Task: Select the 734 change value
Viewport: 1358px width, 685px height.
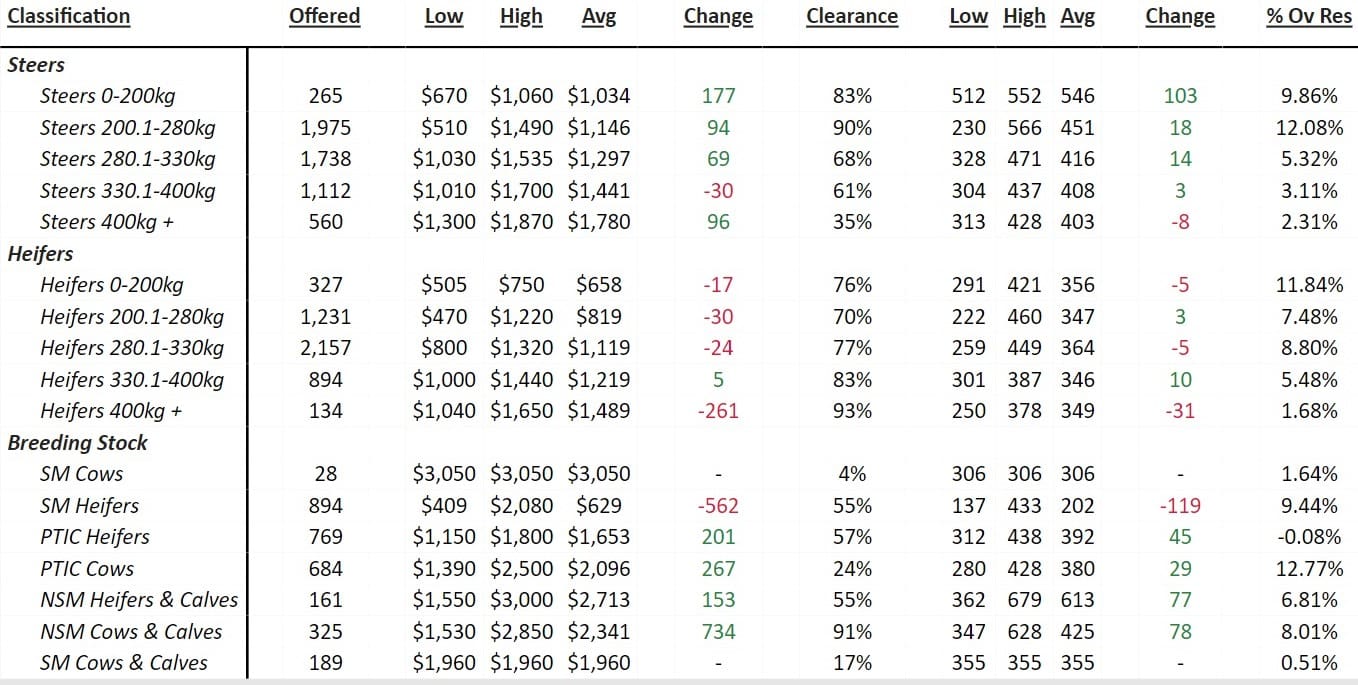Action: coord(718,632)
